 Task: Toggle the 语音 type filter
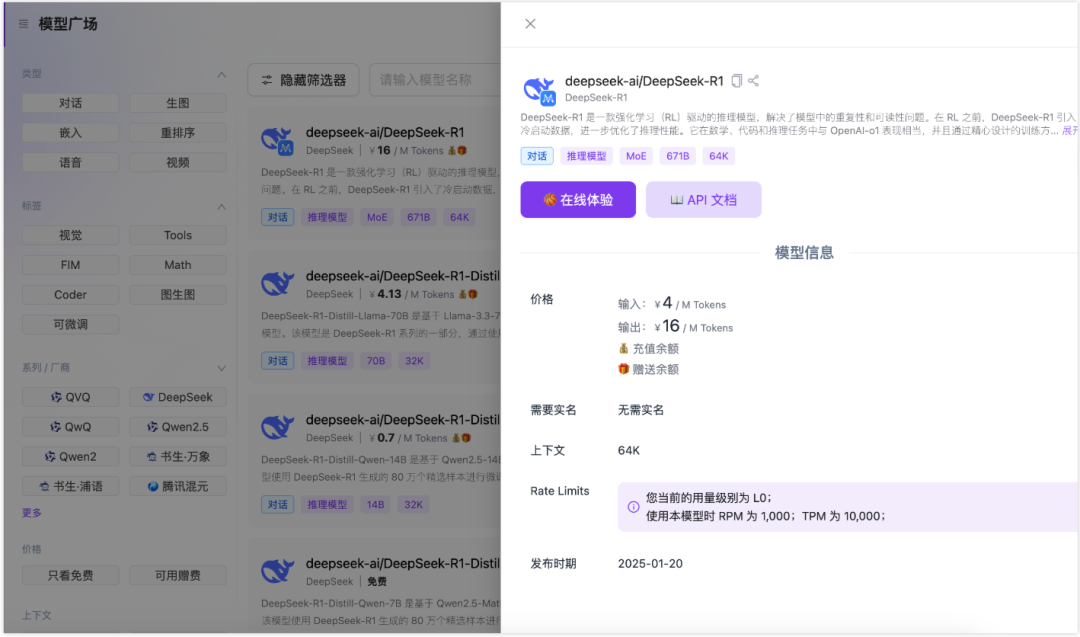point(70,163)
